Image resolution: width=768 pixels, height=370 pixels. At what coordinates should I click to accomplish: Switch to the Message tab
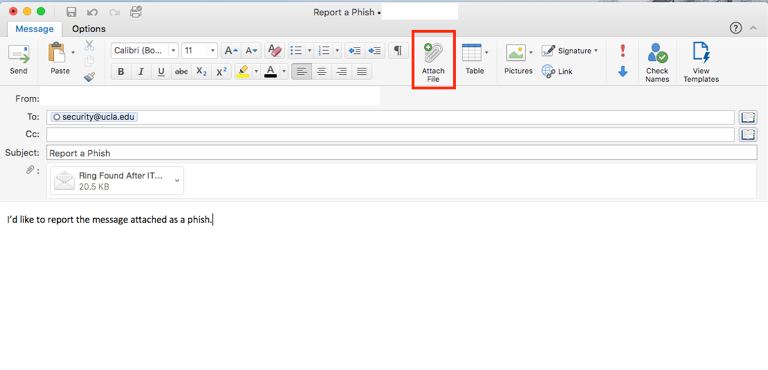point(34,29)
